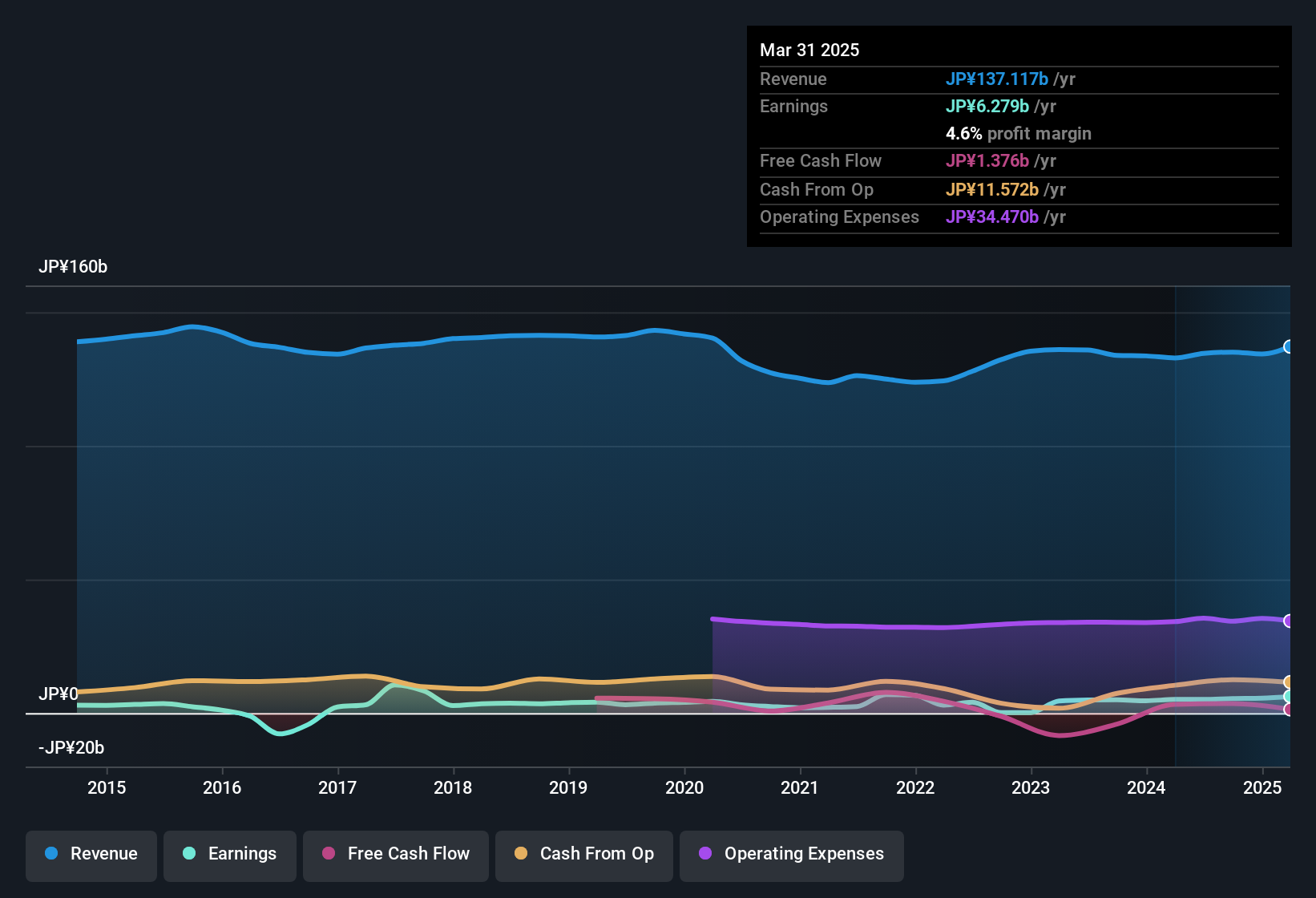Click the orange Cash From Op legend dot
Screen dimensions: 1316x898
(522, 854)
